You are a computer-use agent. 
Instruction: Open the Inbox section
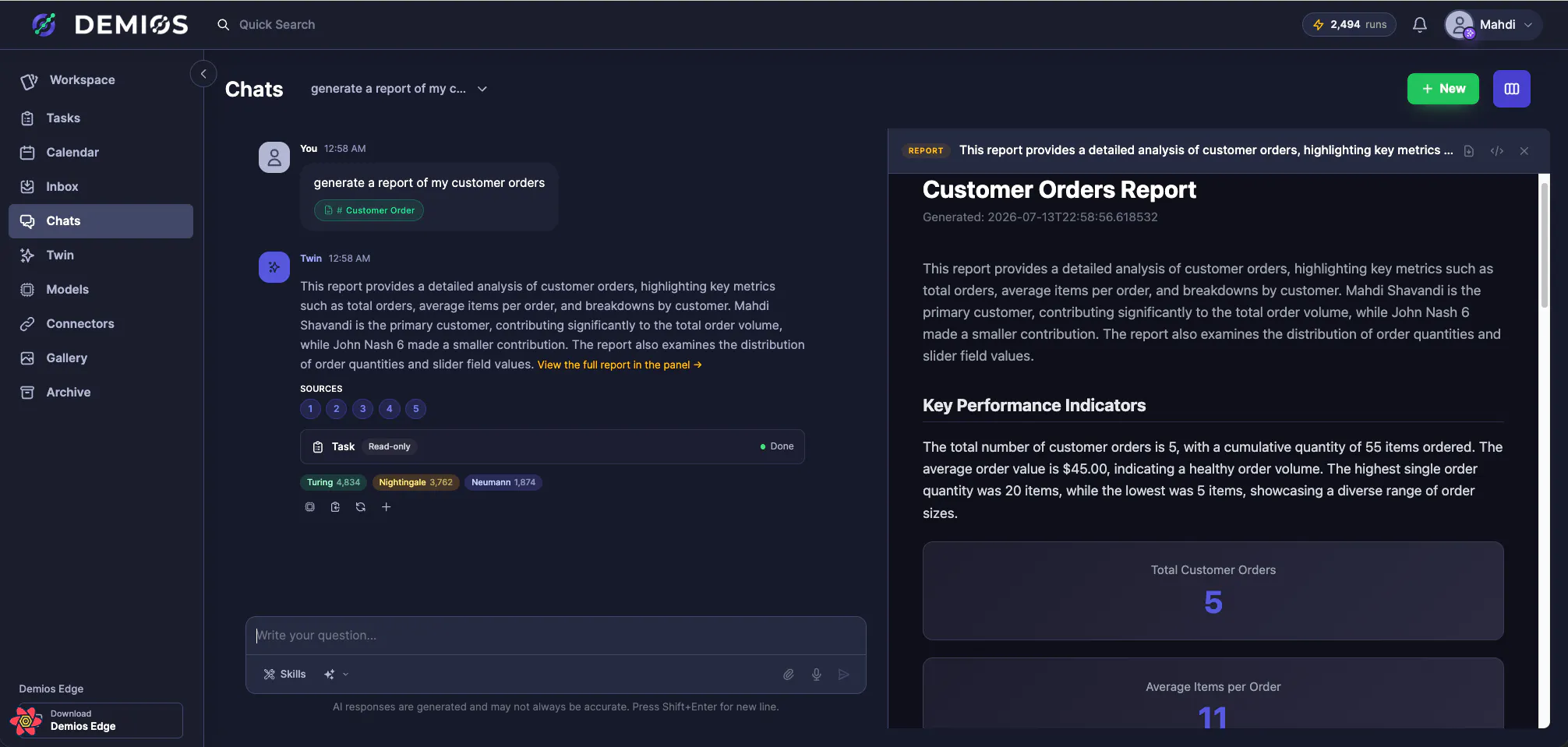point(101,187)
